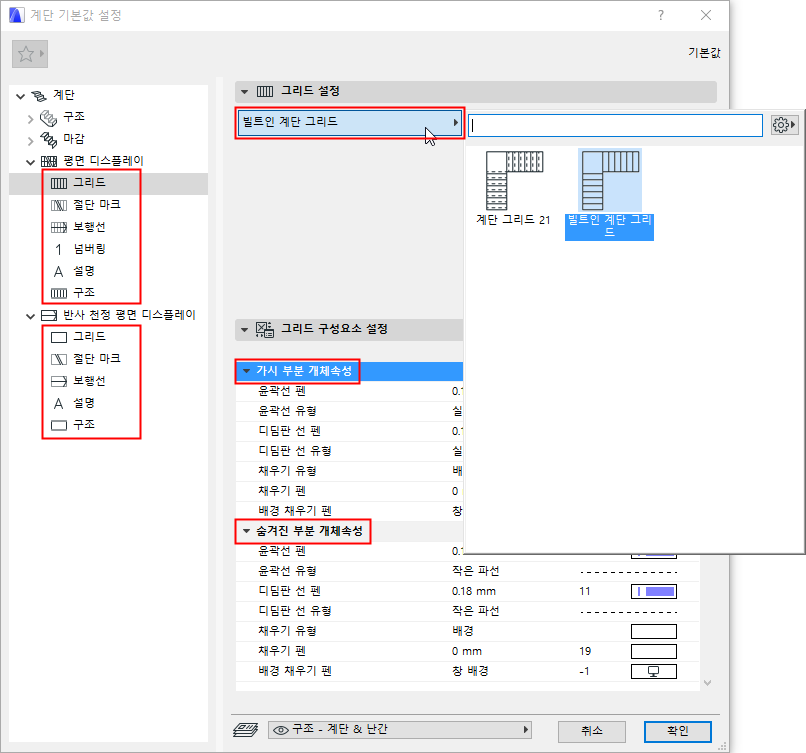Click 디딤판 선 펜 color swatch
806x753 pixels.
654,592
